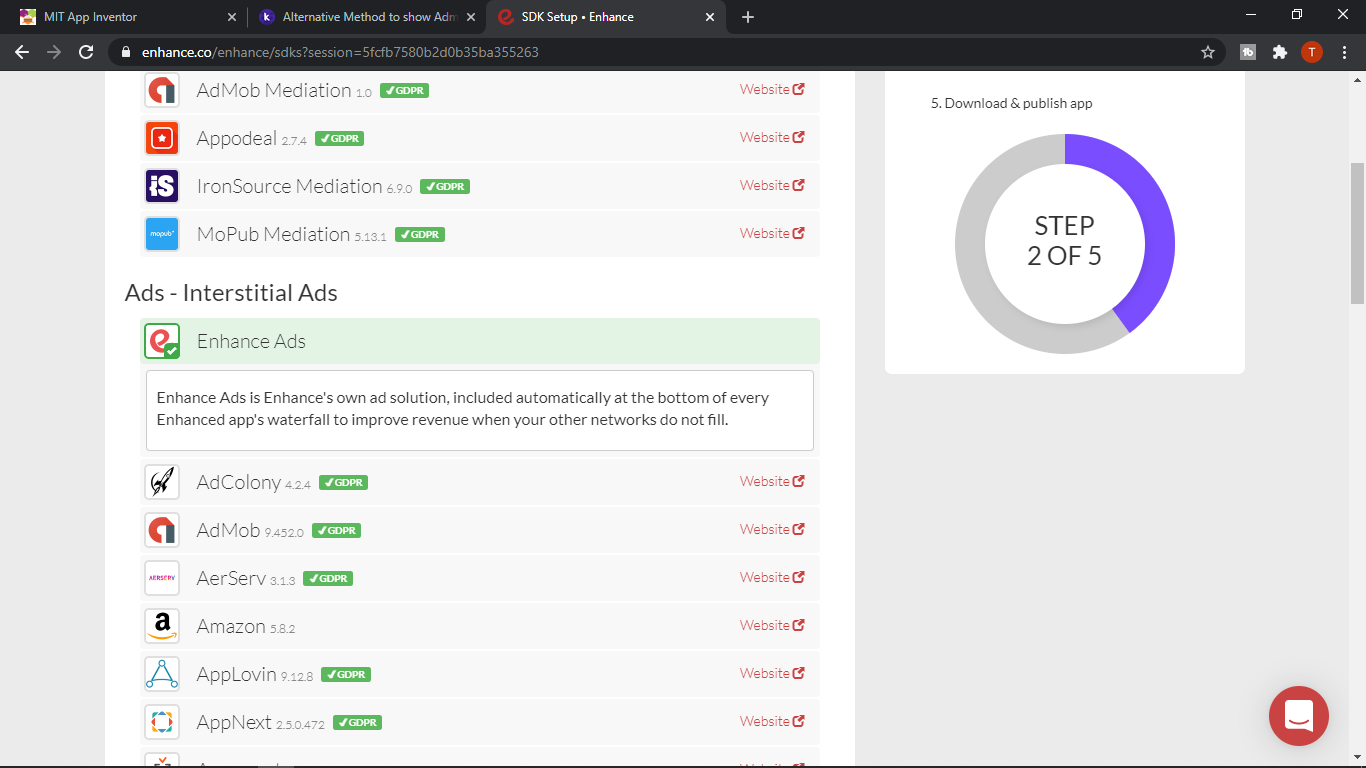Open the Chrome profile avatar
1366x768 pixels.
coord(1311,52)
